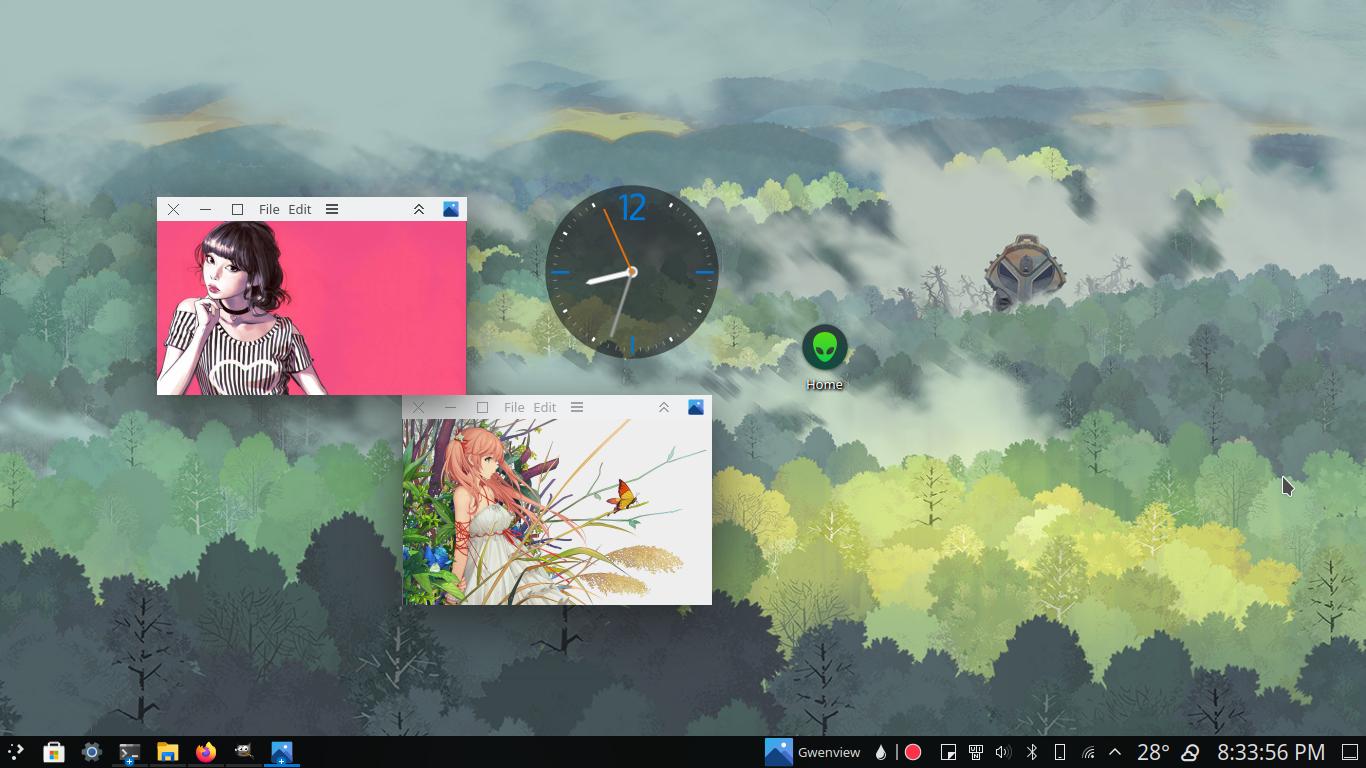1366x768 pixels.
Task: Click the Gwenview app icon in the pink portrait window's title bar
Action: (451, 209)
